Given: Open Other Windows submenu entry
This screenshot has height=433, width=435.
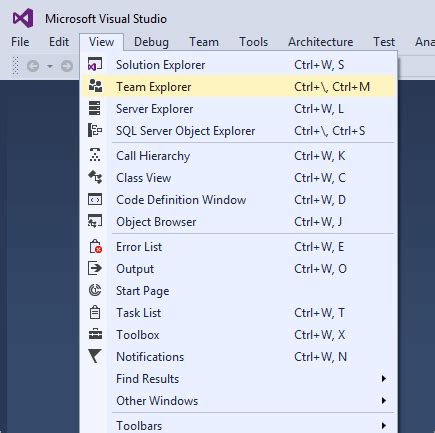Looking at the screenshot, I should (x=239, y=401).
